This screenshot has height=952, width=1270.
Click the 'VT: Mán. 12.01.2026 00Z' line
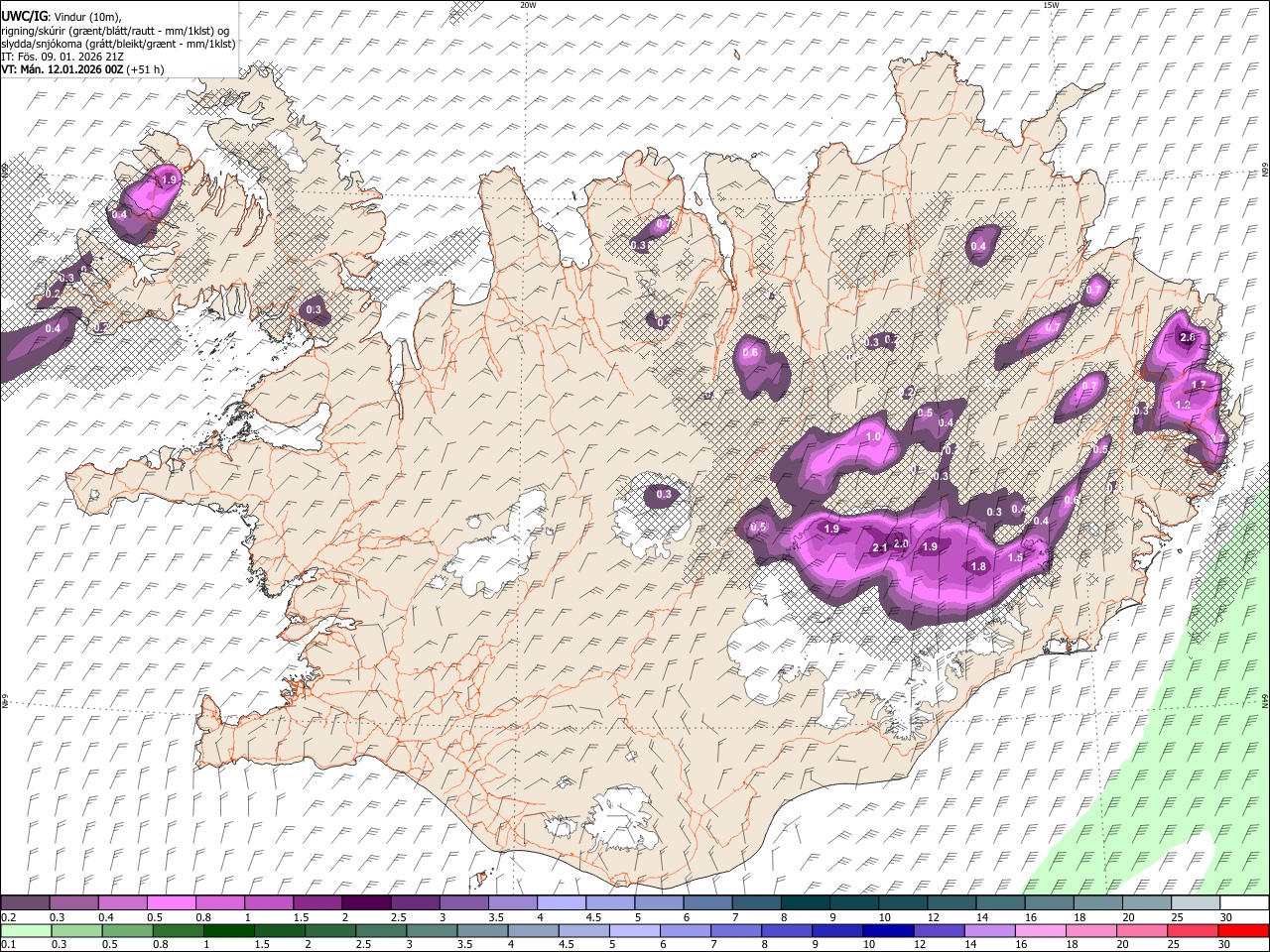pos(63,69)
